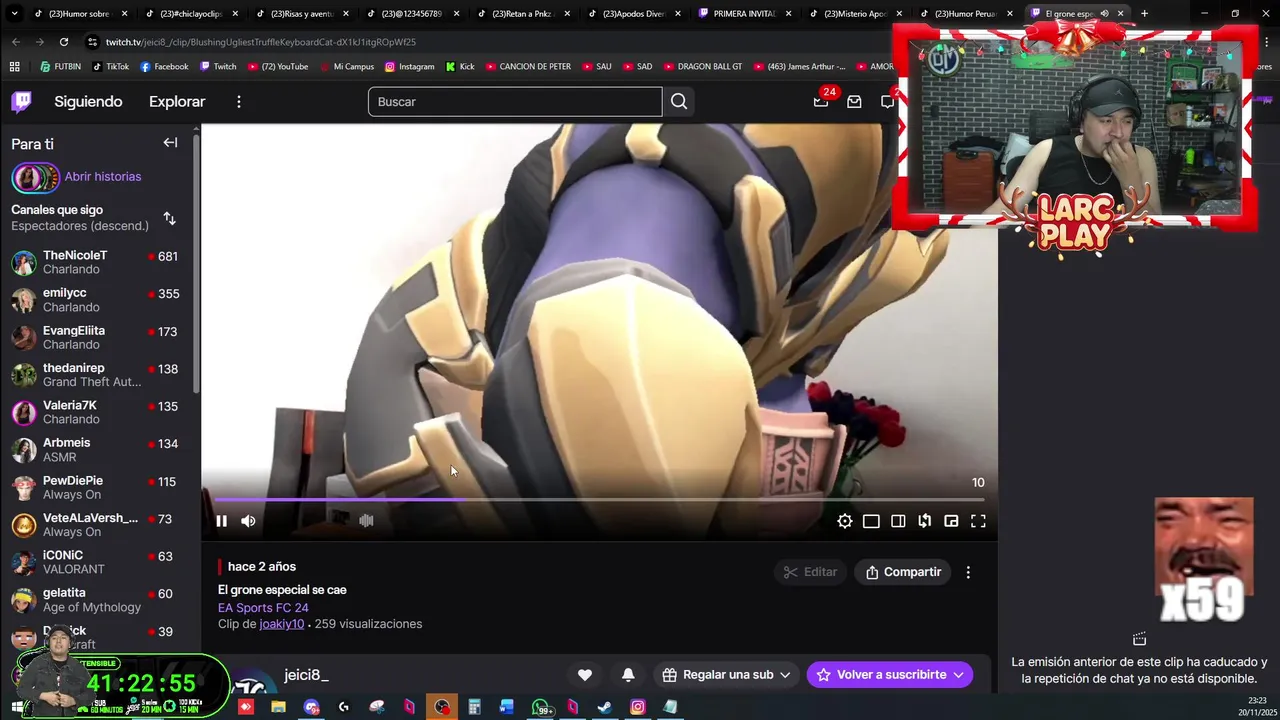This screenshot has height=720, width=1280.
Task: Collapse the Para ti sidebar
Action: (170, 143)
